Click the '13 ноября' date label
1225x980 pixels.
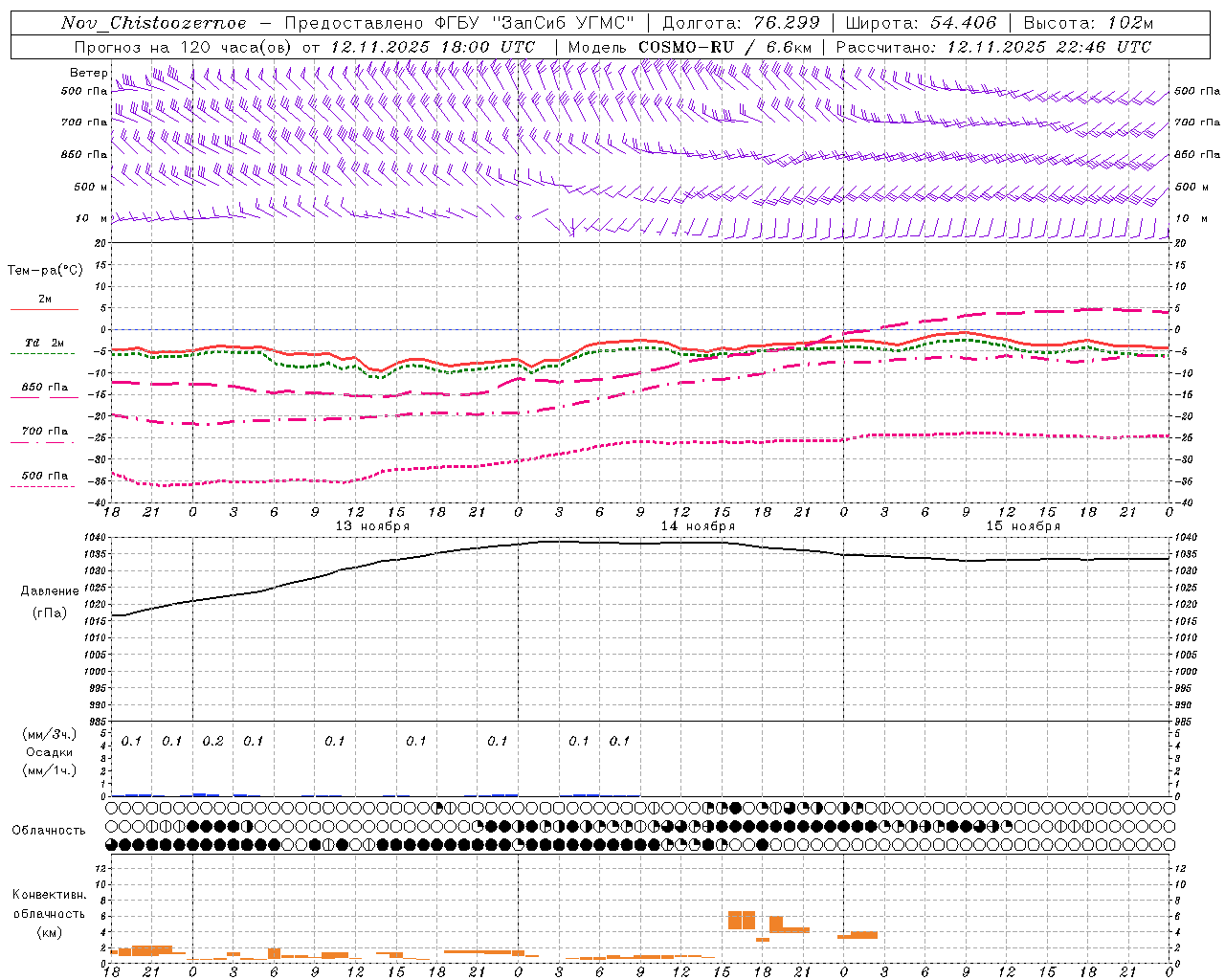click(372, 526)
